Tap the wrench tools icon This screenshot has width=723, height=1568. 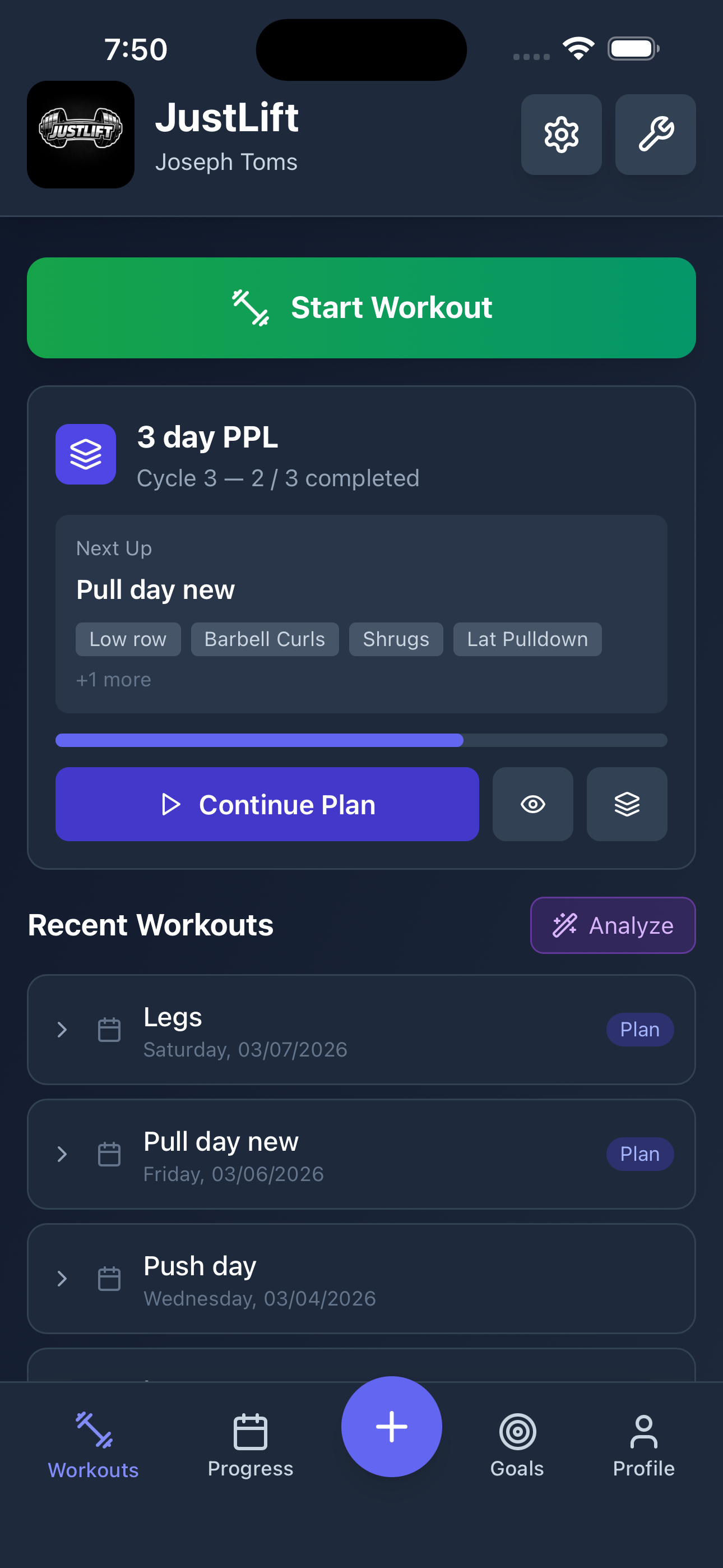(655, 135)
